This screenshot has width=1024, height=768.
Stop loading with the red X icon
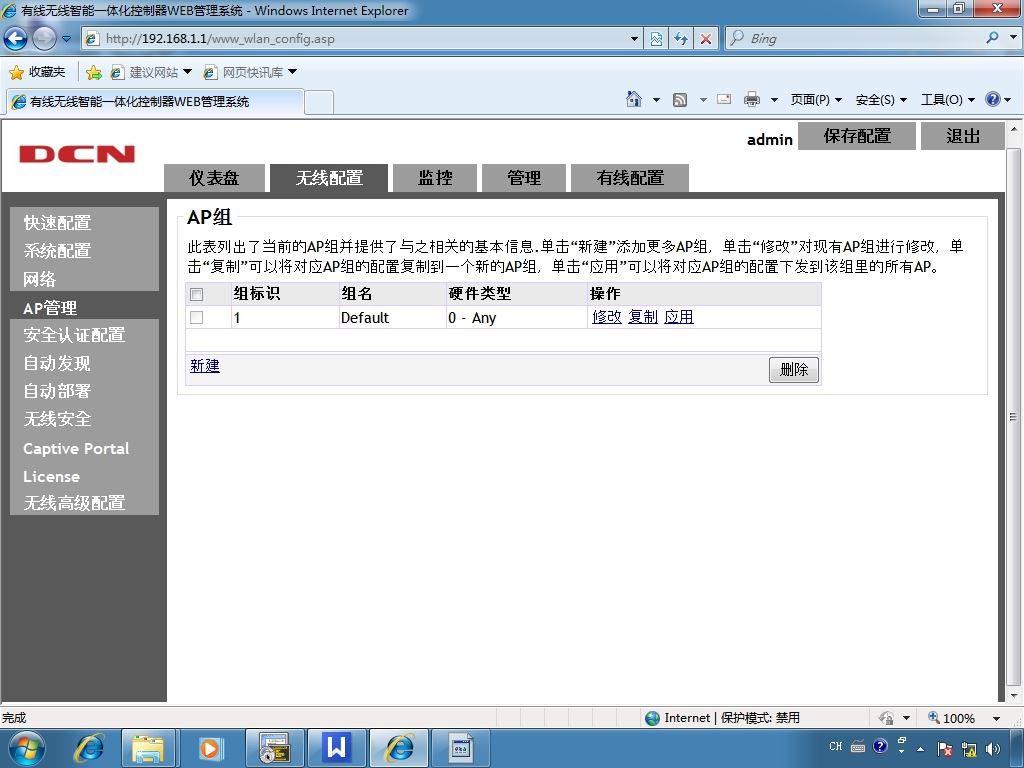coord(706,39)
